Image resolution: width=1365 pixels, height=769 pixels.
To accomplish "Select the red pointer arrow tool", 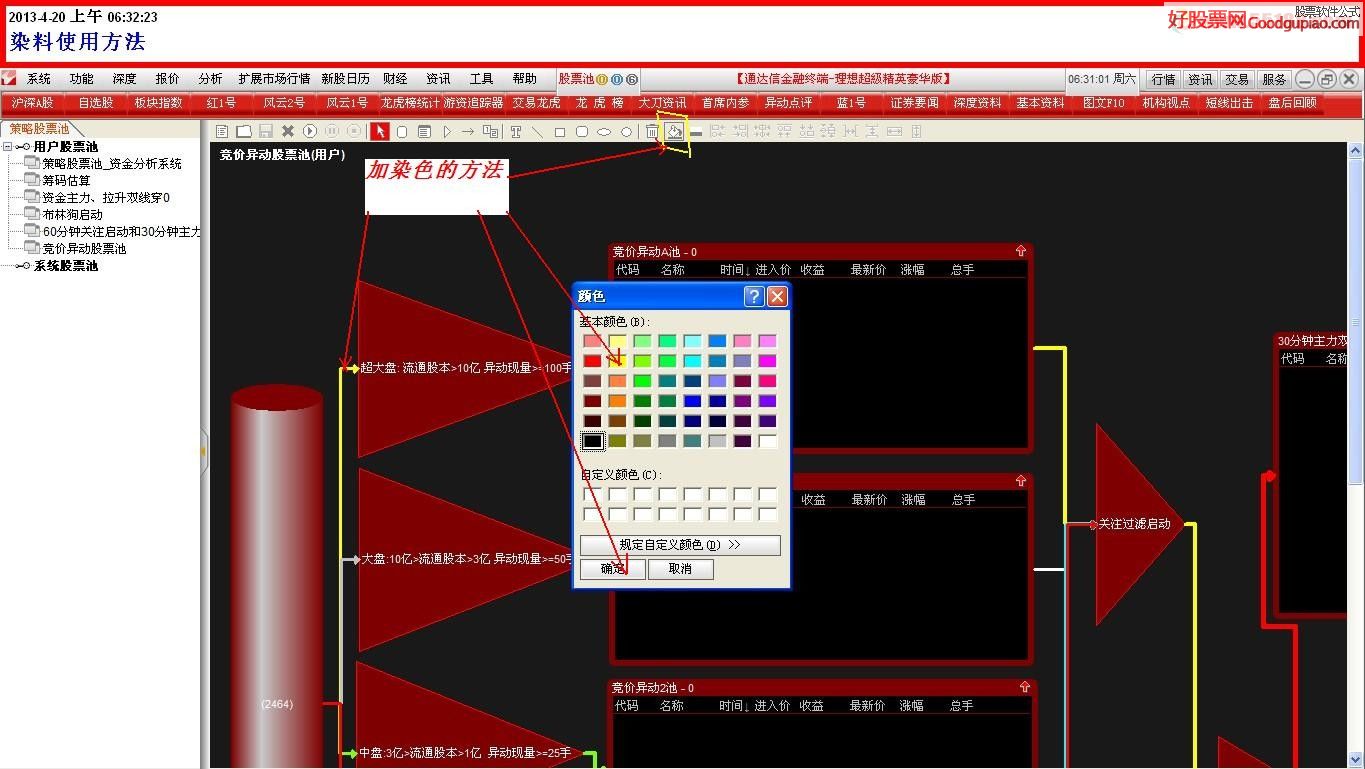I will (x=380, y=131).
